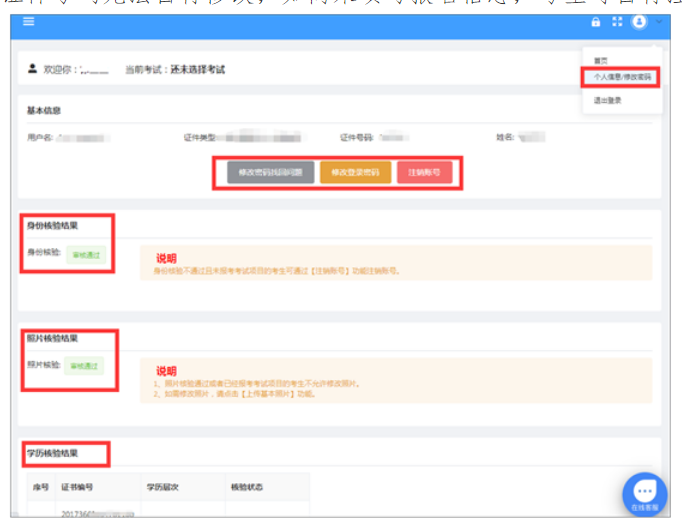This screenshot has height=522, width=682.
Task: Click the user avatar icon in the header
Action: click(x=639, y=22)
